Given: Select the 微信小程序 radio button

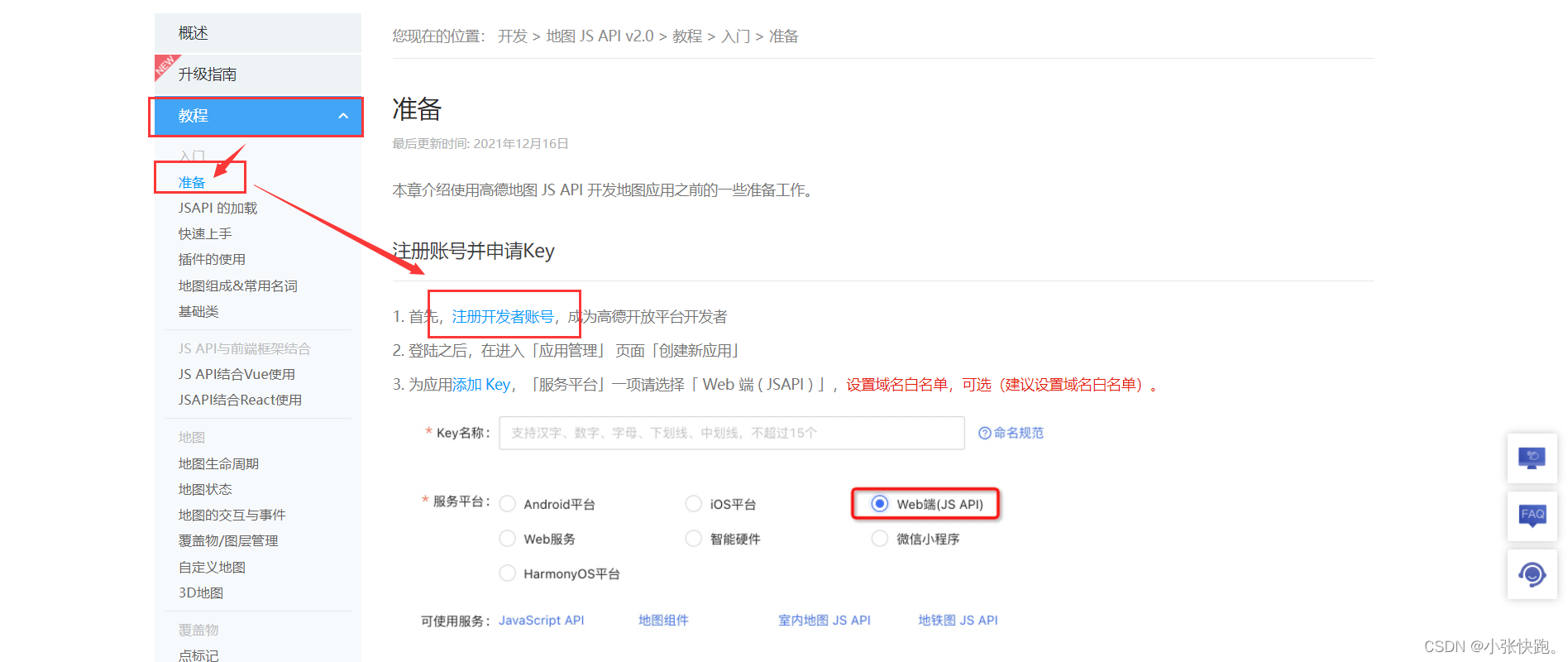Looking at the screenshot, I should point(880,539).
